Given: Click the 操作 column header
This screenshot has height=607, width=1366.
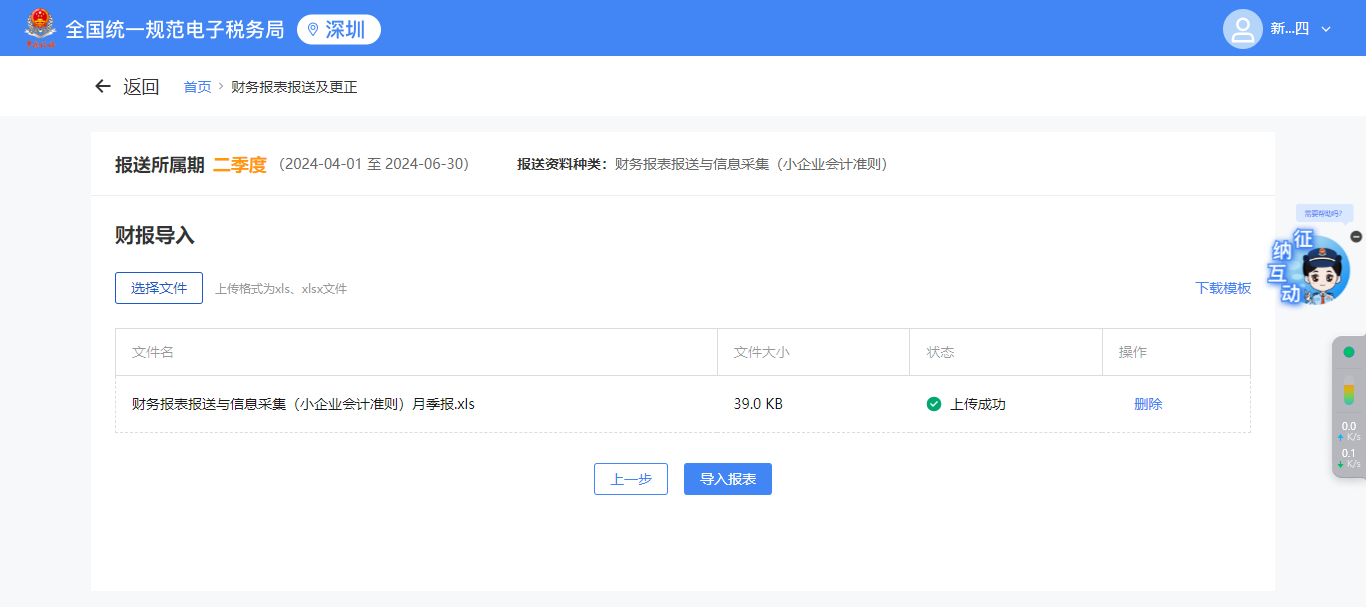Looking at the screenshot, I should [x=1133, y=352].
